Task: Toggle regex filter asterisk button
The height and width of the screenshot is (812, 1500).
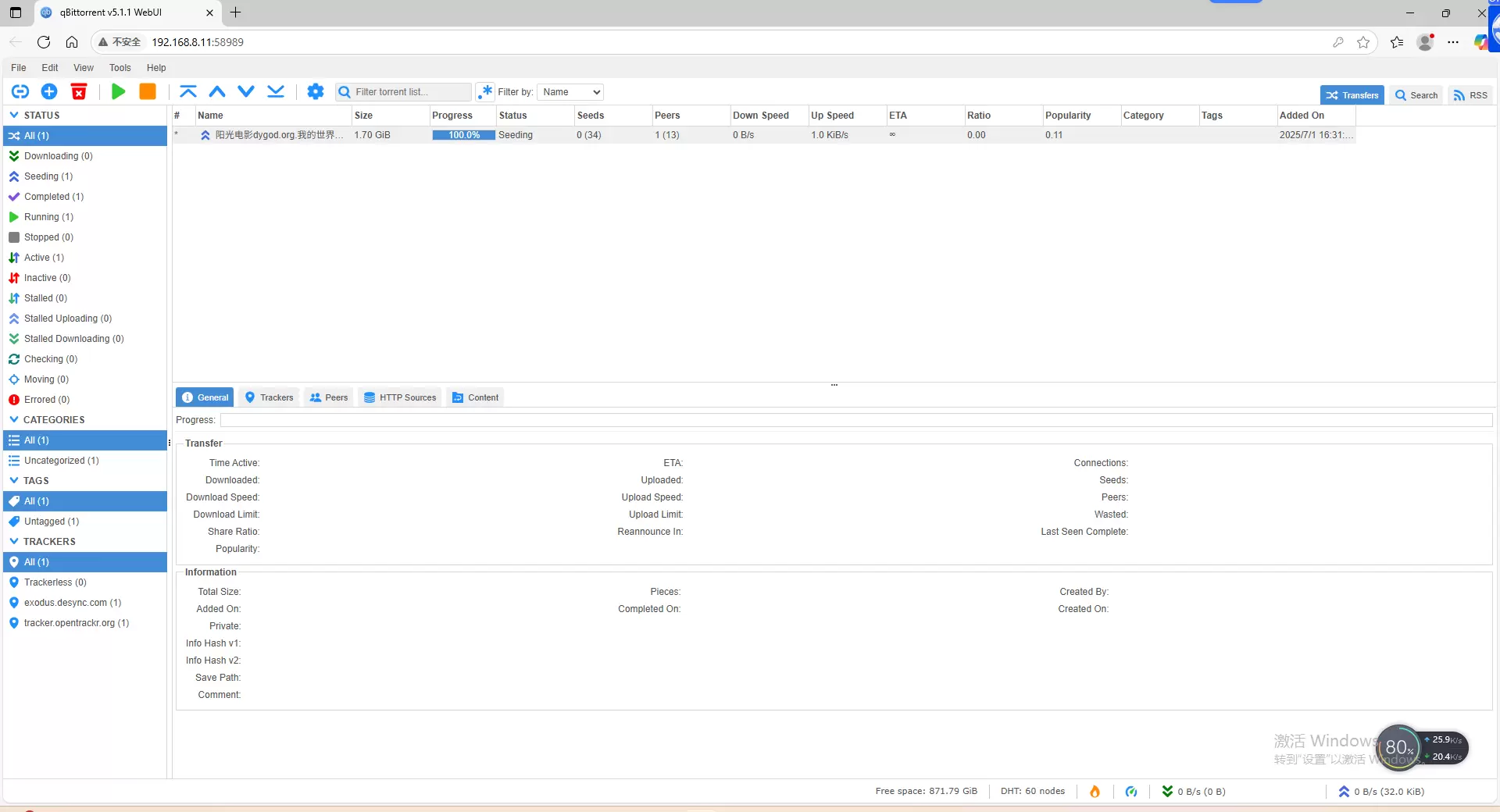Action: click(486, 92)
